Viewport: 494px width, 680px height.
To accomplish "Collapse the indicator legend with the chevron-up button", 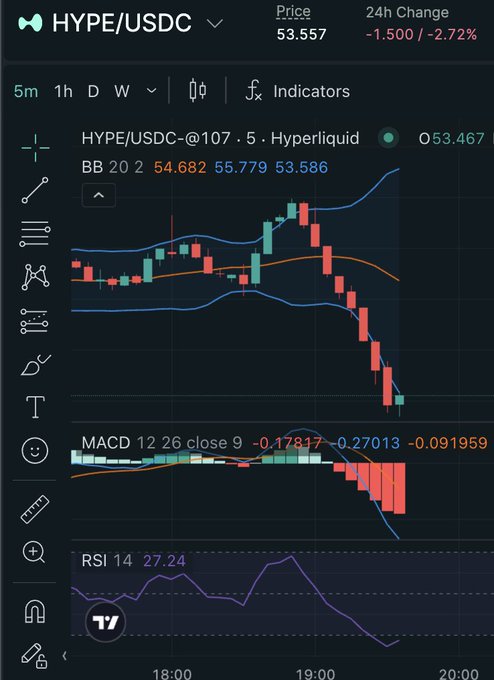I will click(99, 195).
